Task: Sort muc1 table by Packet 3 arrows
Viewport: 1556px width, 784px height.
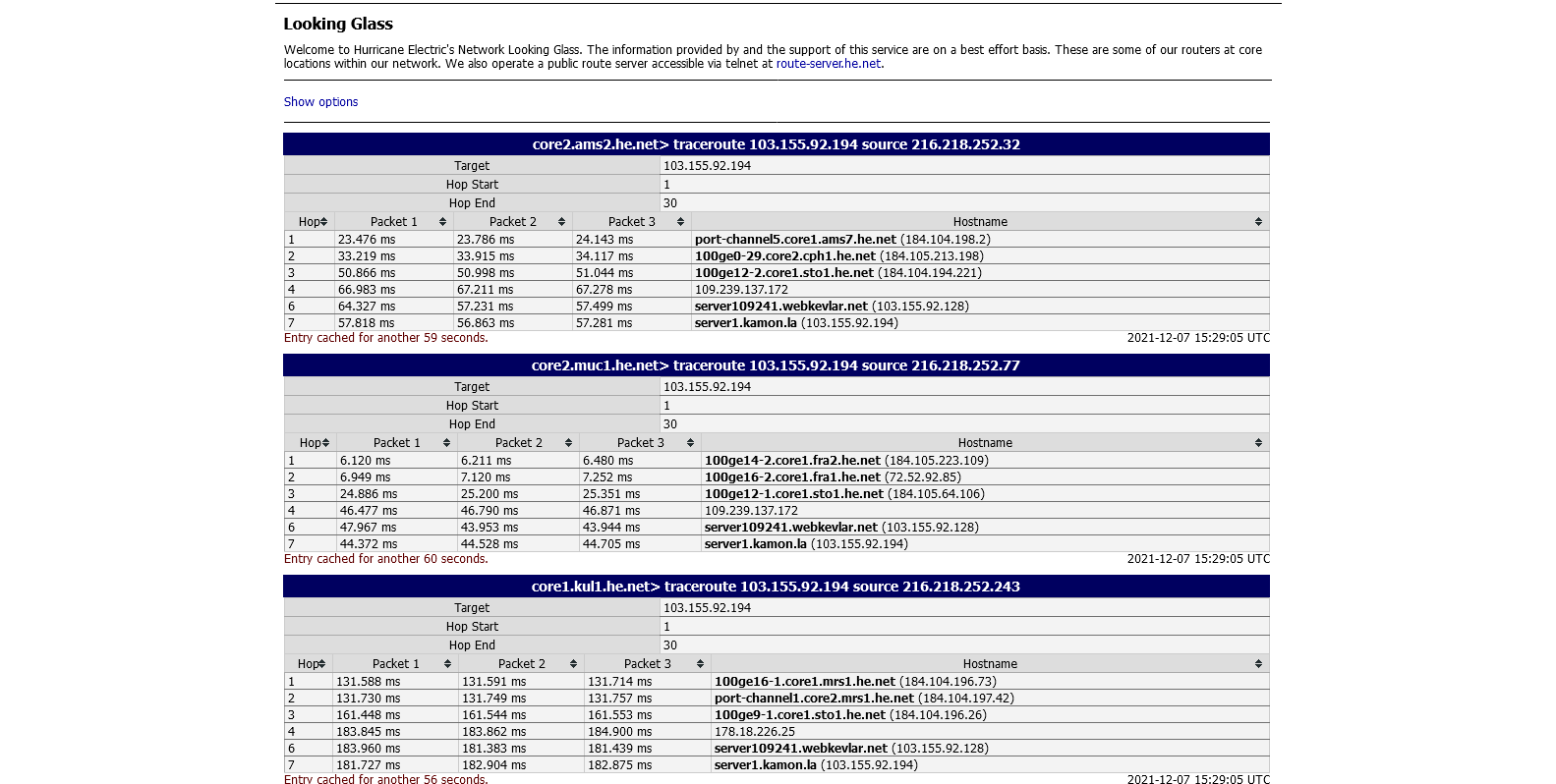Action: coord(690,443)
